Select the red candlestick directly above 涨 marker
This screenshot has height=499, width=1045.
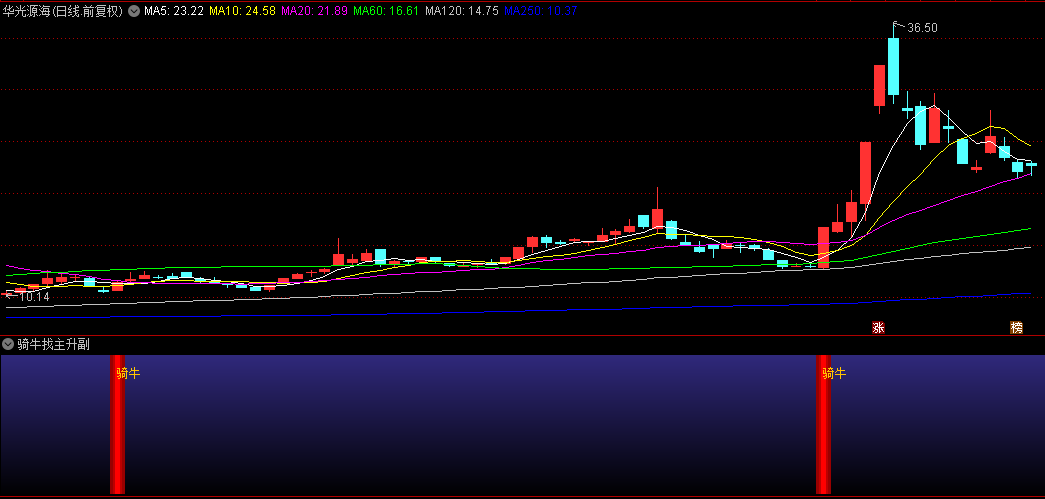click(x=879, y=86)
